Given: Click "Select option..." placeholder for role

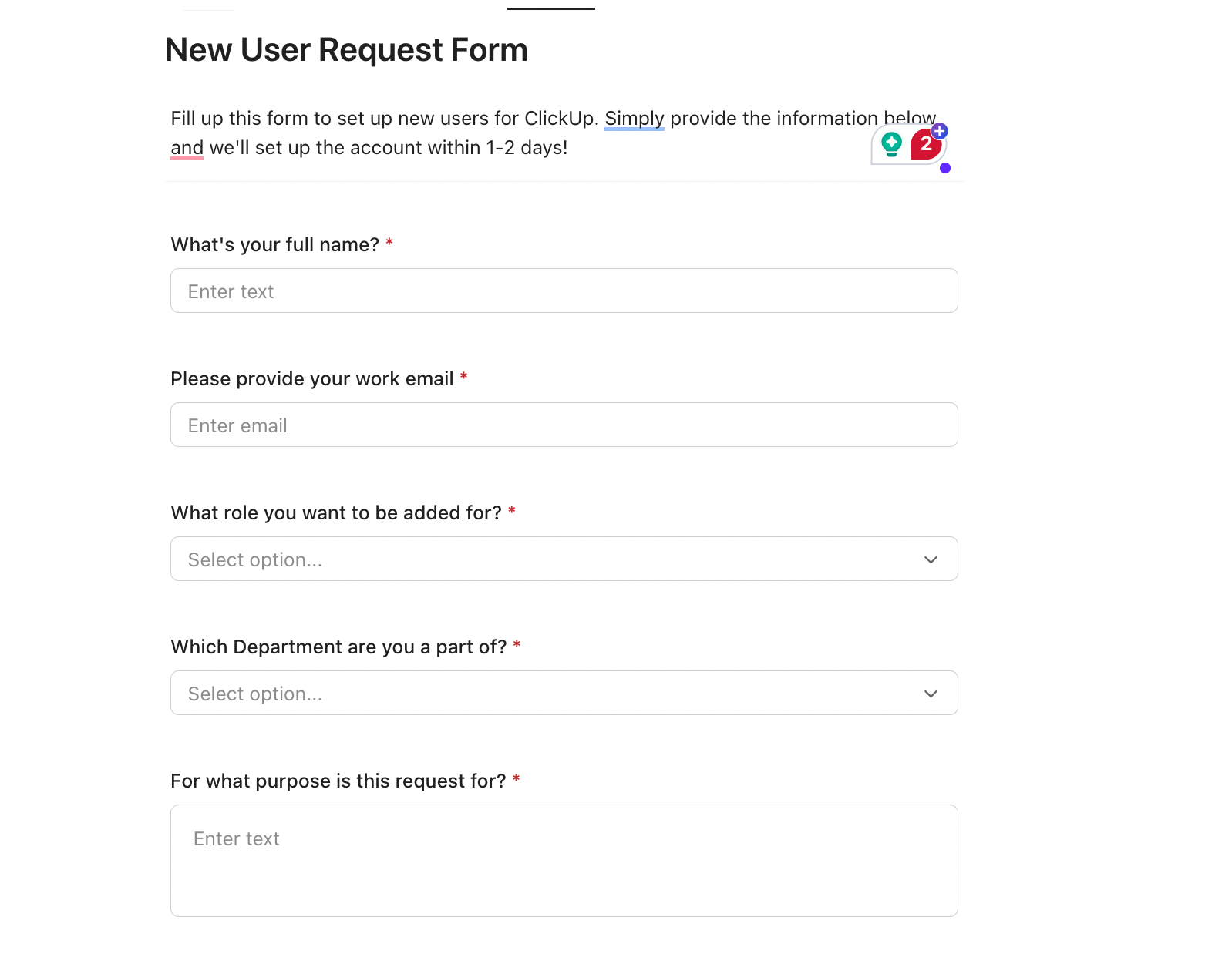Looking at the screenshot, I should pos(254,559).
